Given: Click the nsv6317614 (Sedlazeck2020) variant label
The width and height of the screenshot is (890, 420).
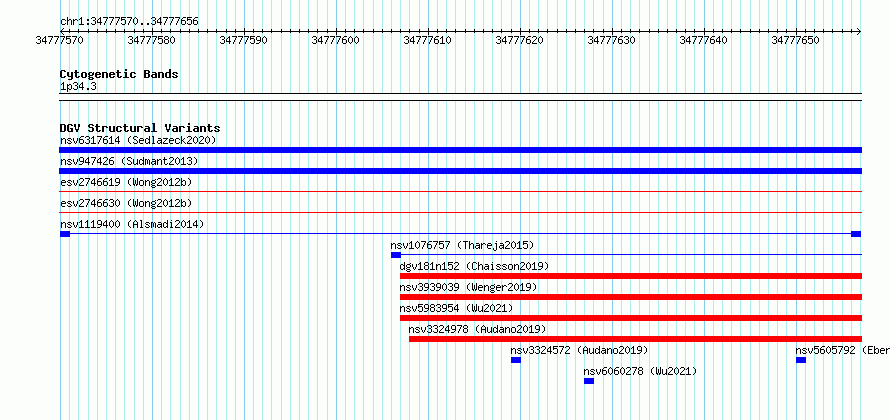Looking at the screenshot, I should (x=138, y=140).
